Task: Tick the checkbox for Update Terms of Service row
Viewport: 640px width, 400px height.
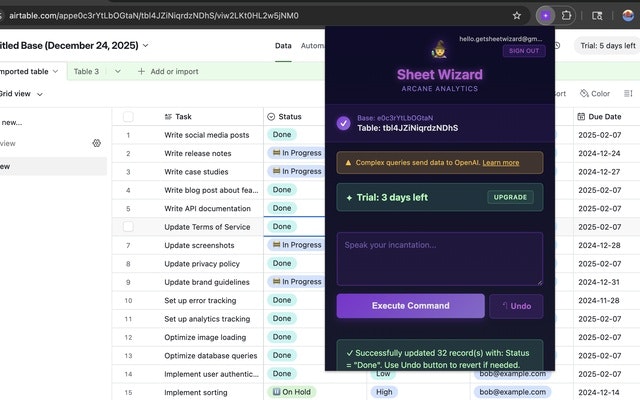Action: point(128,227)
